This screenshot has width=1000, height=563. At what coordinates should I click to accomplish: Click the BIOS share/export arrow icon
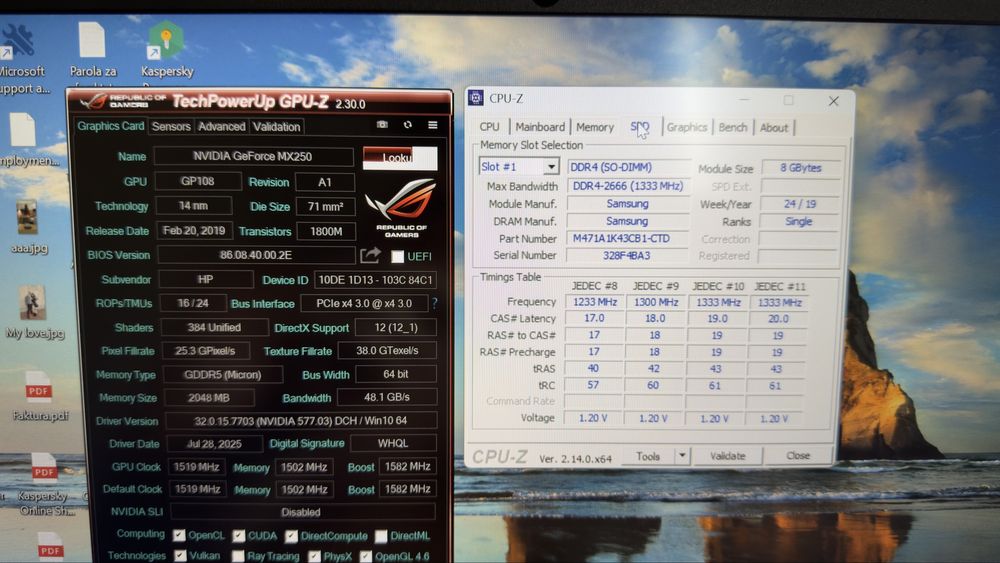pyautogui.click(x=371, y=256)
